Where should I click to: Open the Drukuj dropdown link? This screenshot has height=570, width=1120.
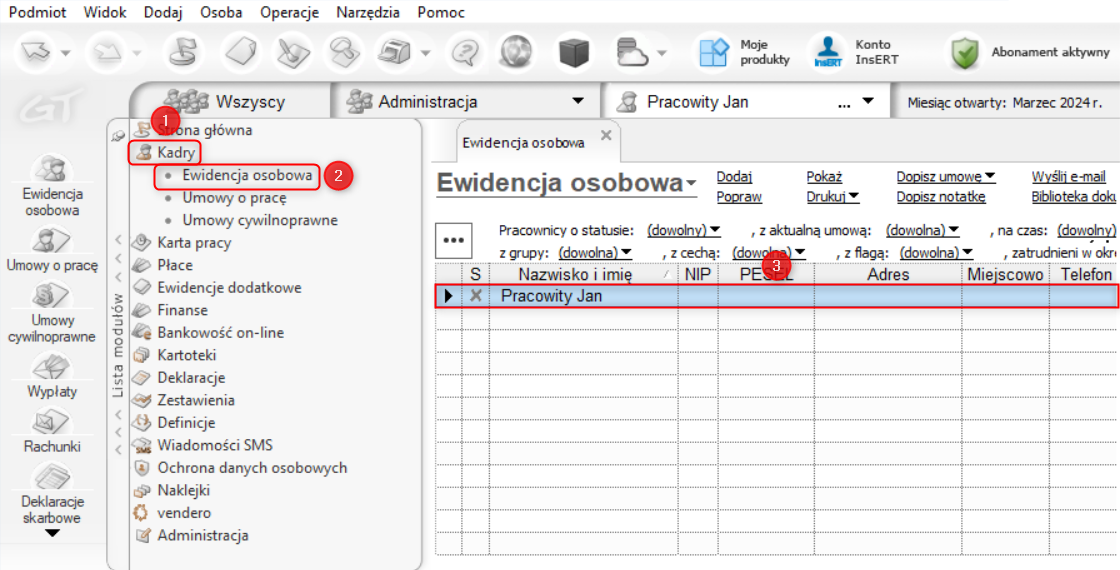click(833, 197)
